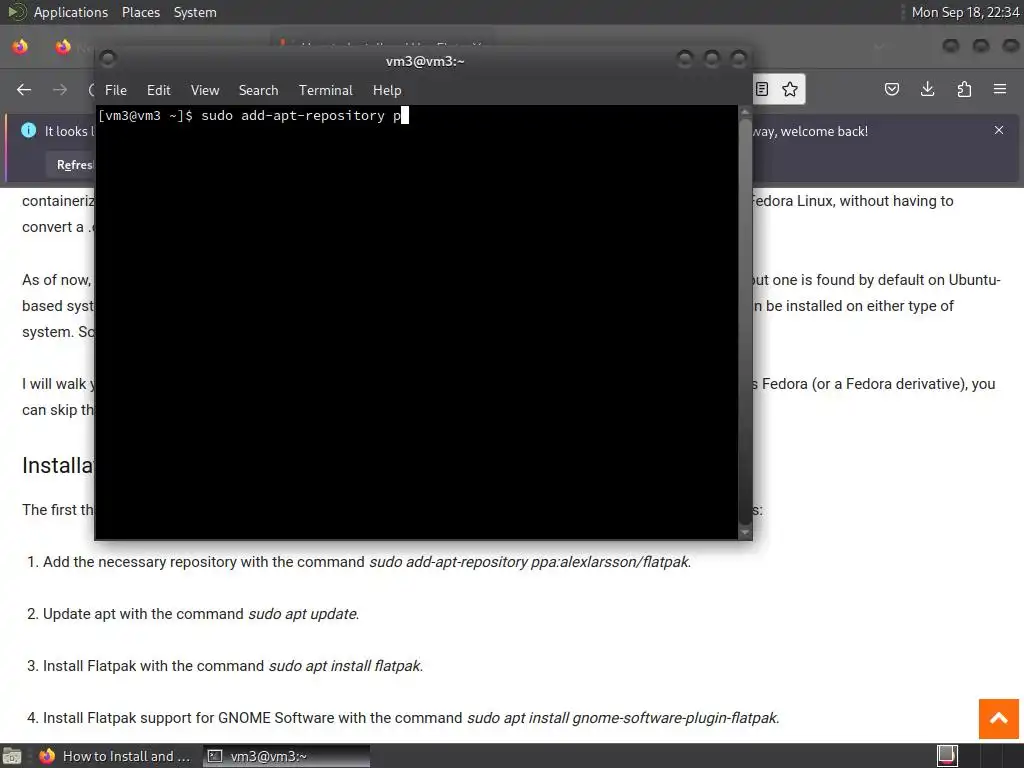The image size is (1024, 768).
Task: Click the 'sudo apt update' text
Action: 302,614
